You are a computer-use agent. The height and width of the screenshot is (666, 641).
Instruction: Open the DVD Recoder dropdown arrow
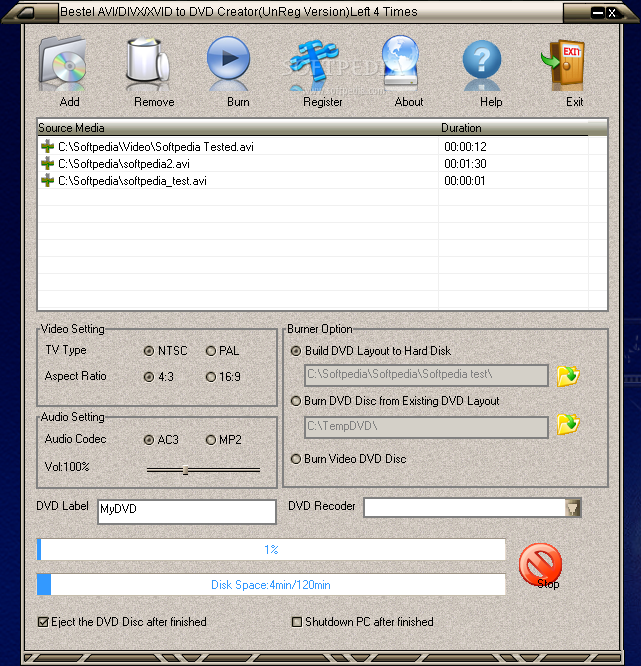573,508
